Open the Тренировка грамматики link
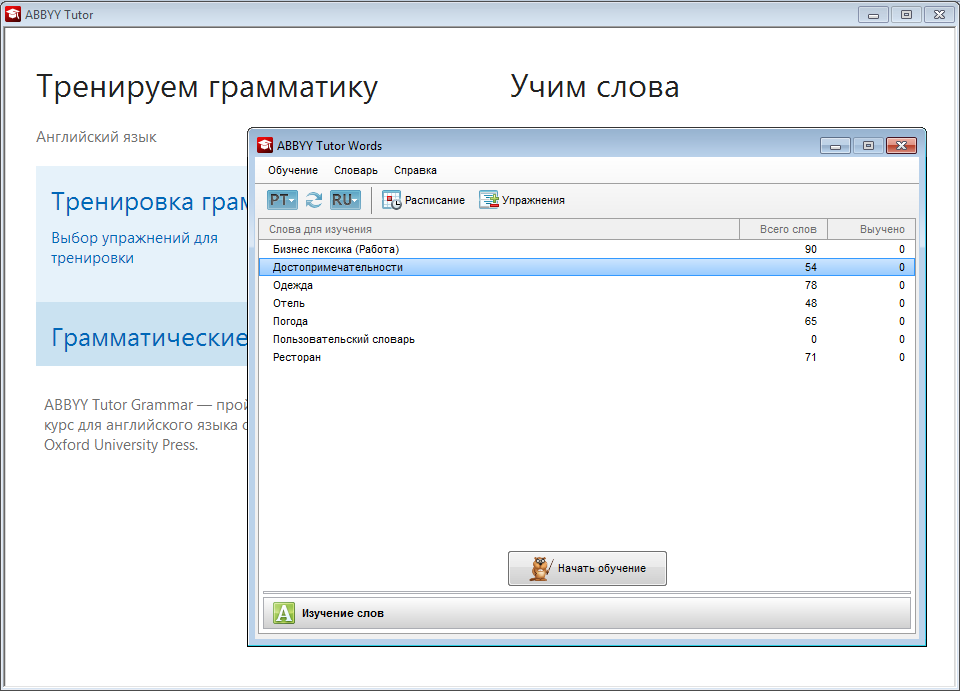960x691 pixels. click(150, 202)
